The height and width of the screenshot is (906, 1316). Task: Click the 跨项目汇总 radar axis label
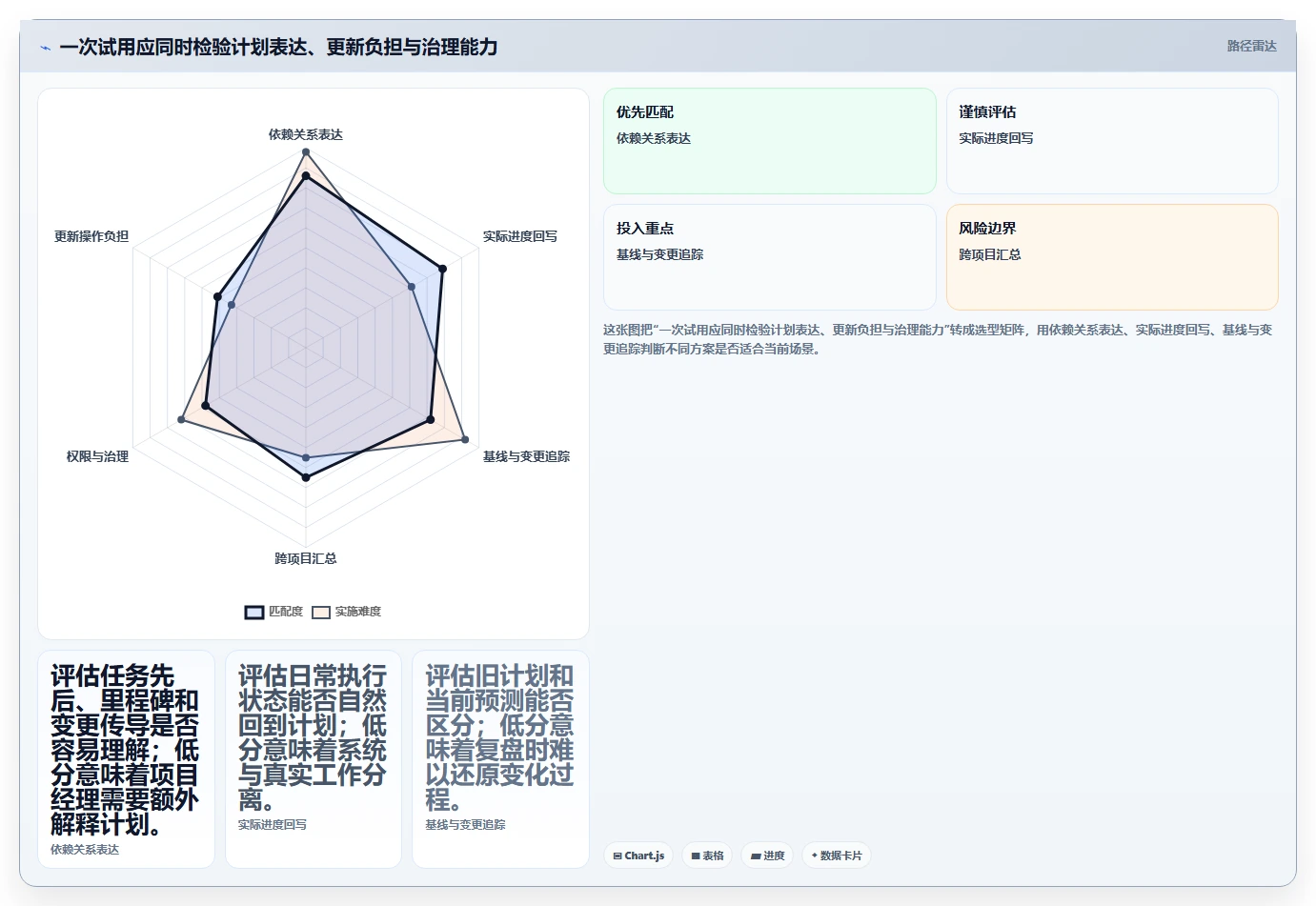(x=306, y=558)
